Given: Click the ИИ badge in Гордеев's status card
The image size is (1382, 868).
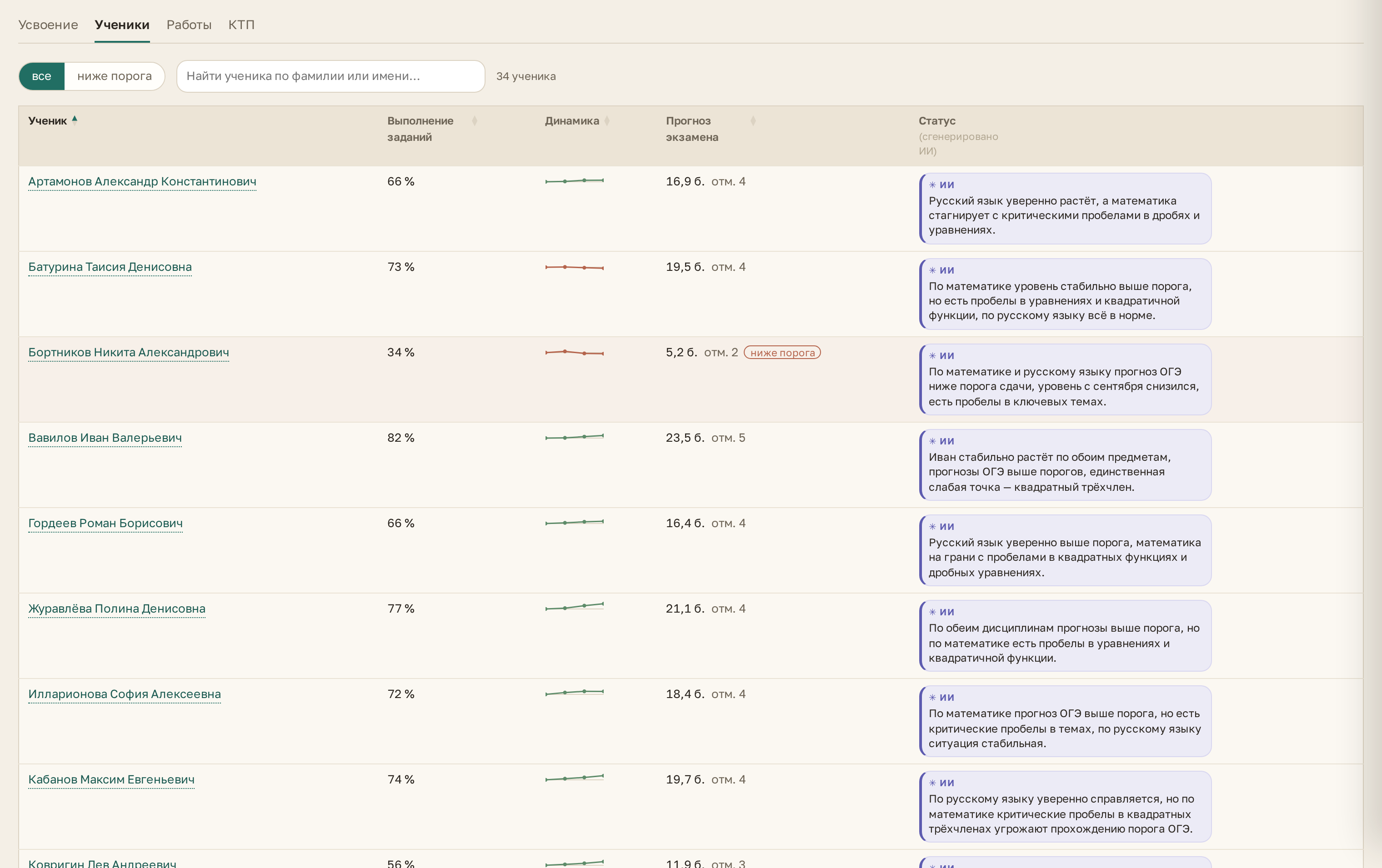Looking at the screenshot, I should click(x=941, y=527).
